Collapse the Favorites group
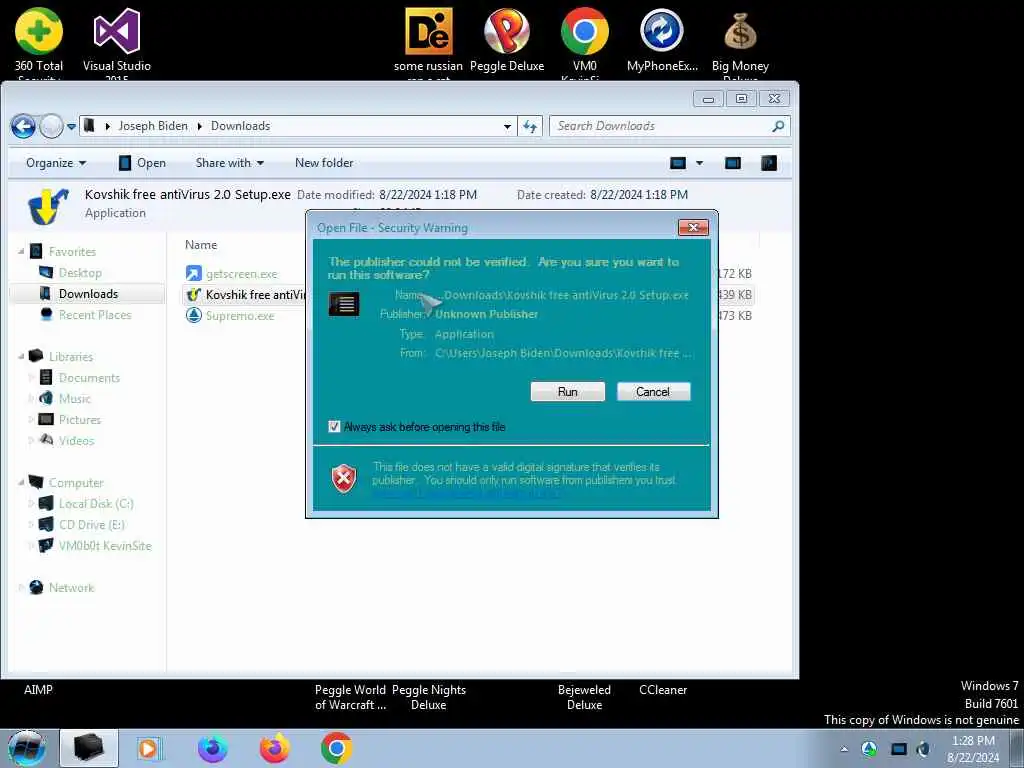Screen dimensions: 1024x768 (22, 251)
